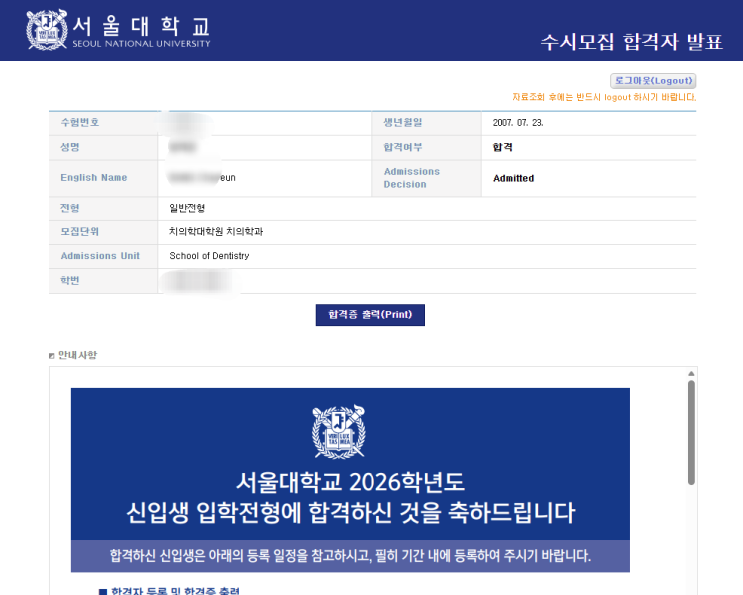Screen dimensions: 743x595
Task: Click the 로그아웃(Logout) button
Action: point(653,81)
